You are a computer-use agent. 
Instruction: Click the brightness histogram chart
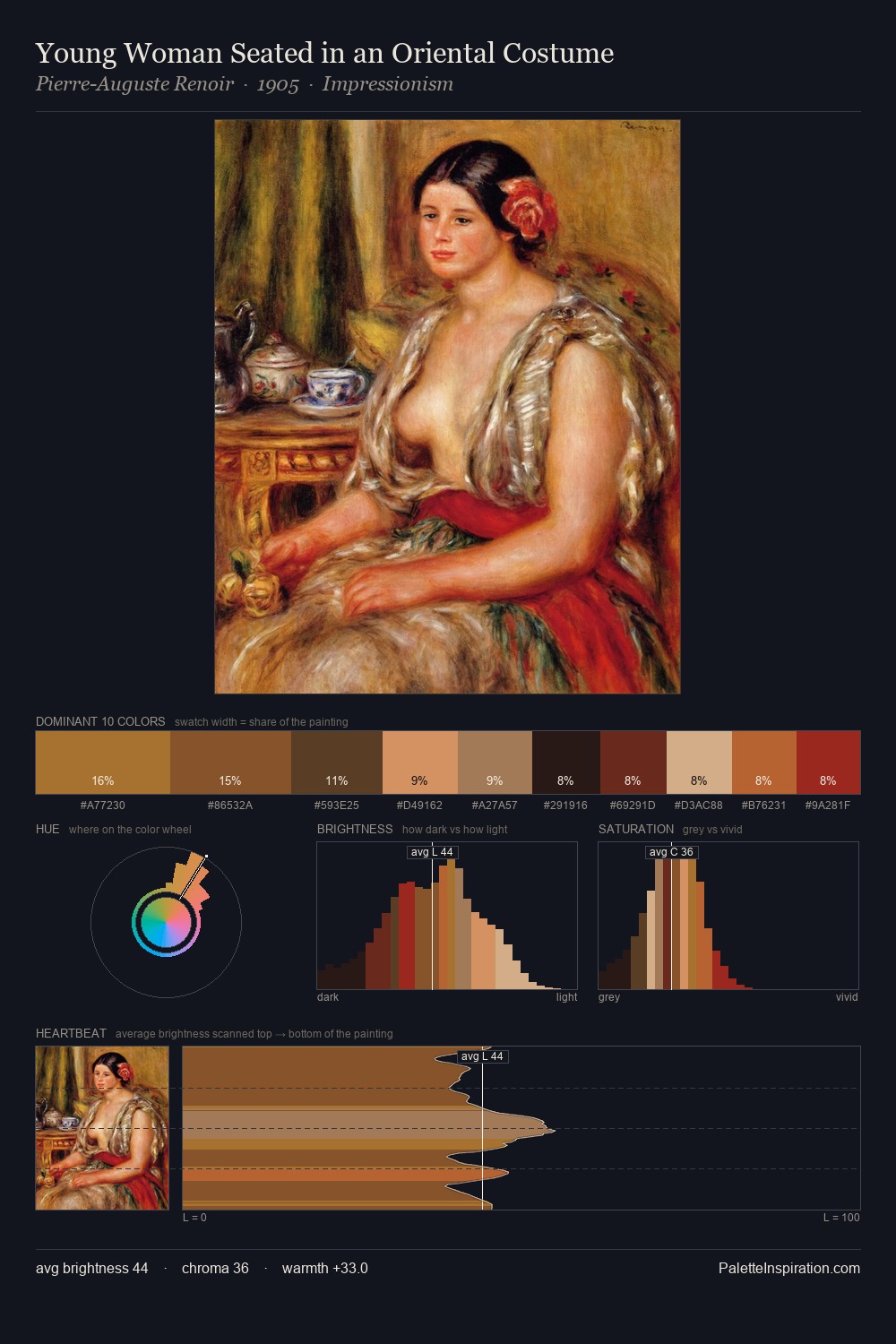pyautogui.click(x=447, y=916)
